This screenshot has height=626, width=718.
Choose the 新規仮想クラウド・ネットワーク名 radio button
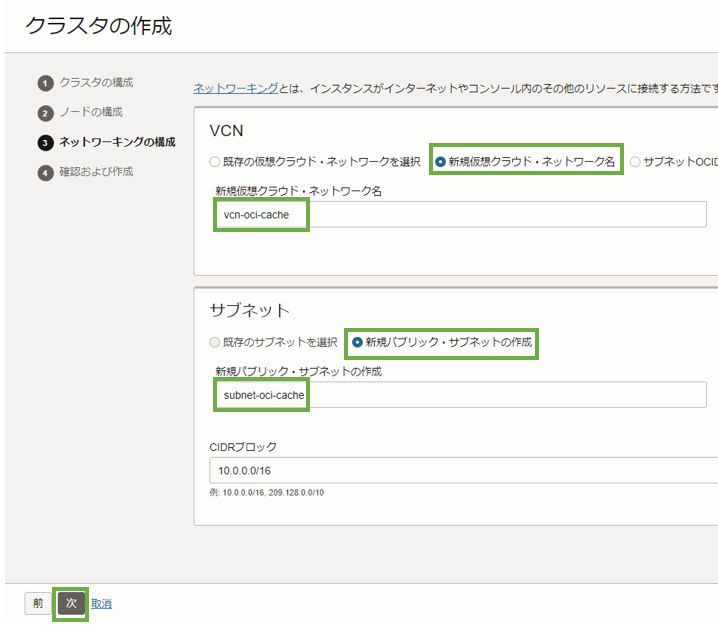tap(441, 161)
